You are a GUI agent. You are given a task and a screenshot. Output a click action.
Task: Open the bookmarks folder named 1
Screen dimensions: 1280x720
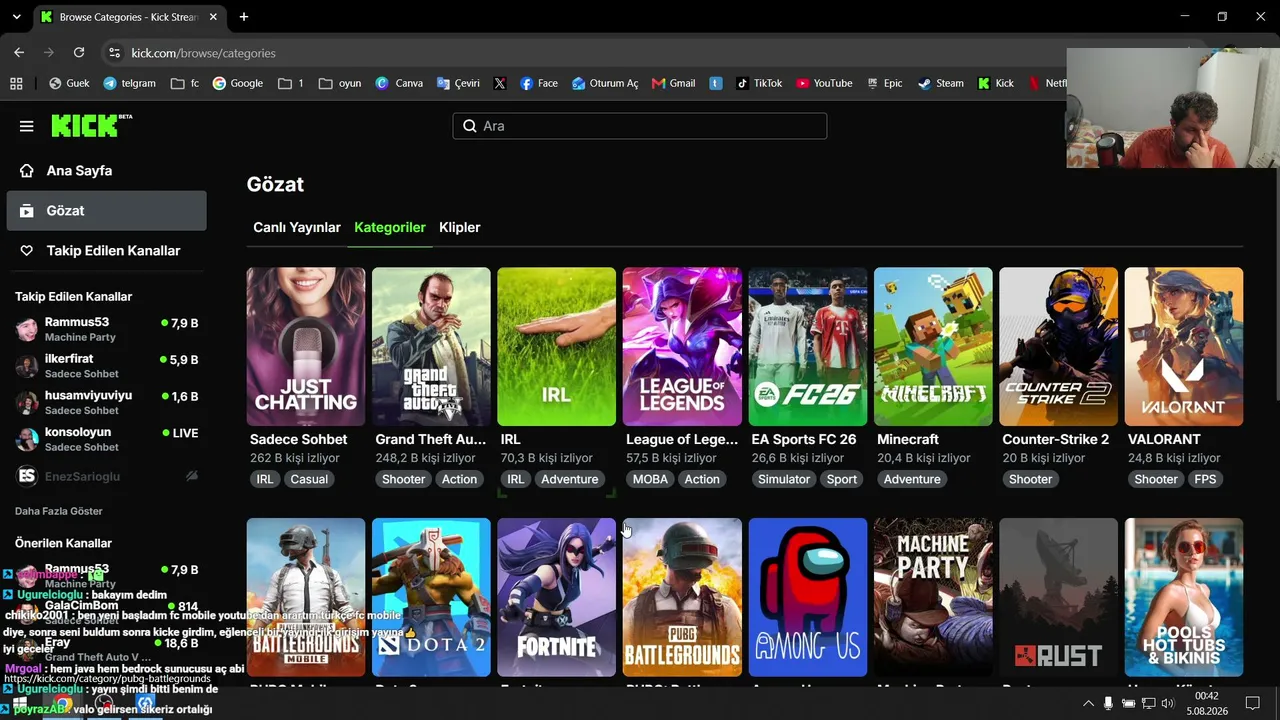tap(291, 83)
